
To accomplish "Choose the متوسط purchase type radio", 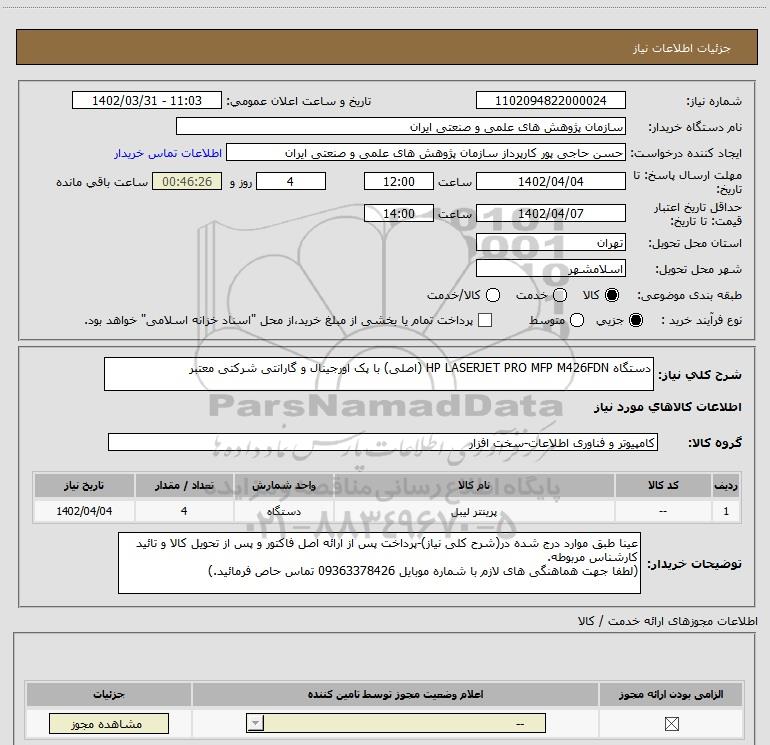I will coord(577,320).
